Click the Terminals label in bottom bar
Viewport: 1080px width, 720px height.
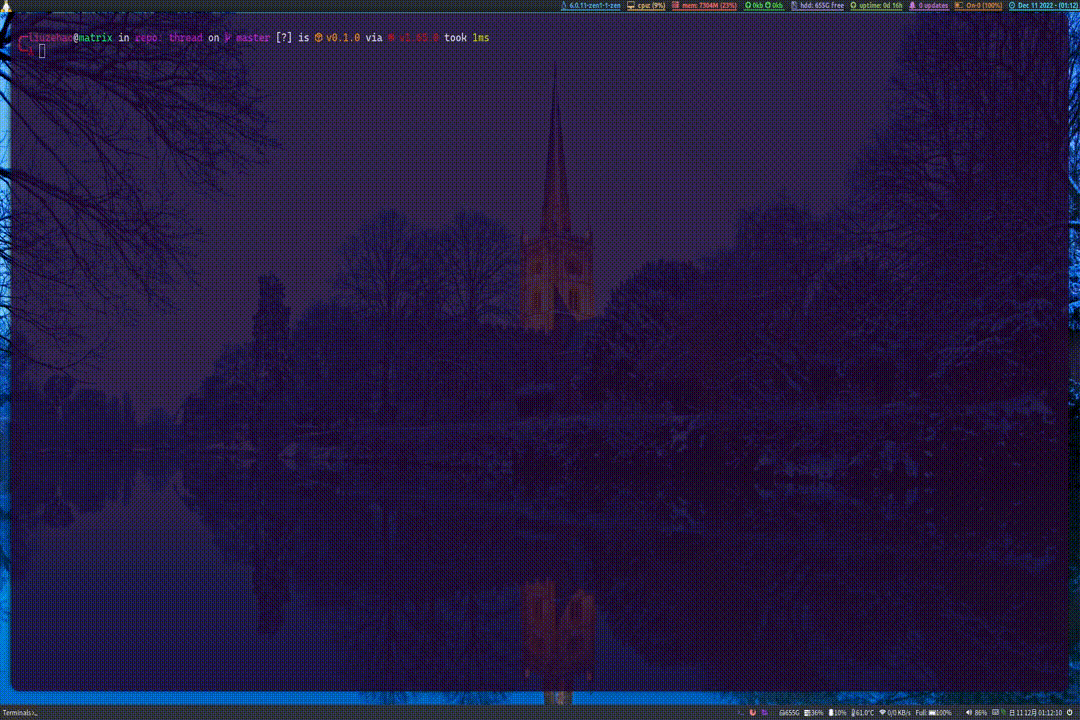click(x=19, y=713)
